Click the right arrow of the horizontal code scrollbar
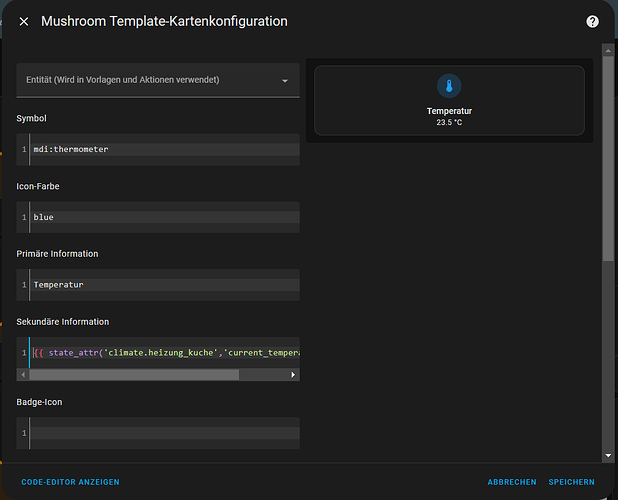This screenshot has height=500, width=618. point(293,375)
